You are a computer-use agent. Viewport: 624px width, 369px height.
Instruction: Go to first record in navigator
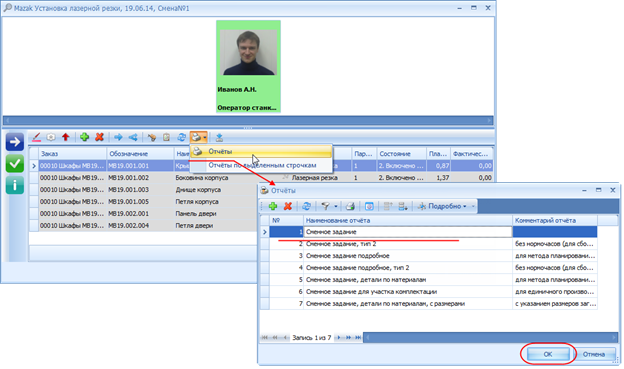[x=264, y=338]
